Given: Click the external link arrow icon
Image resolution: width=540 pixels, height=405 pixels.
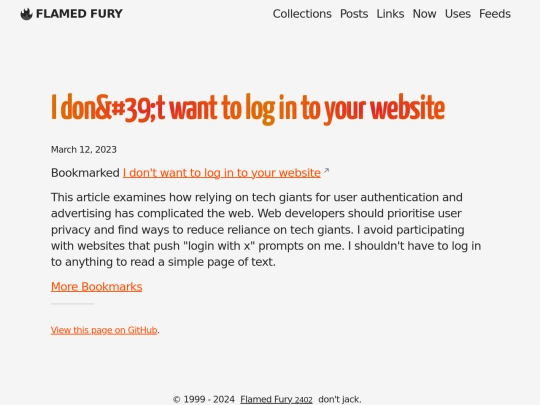Looking at the screenshot, I should point(326,170).
